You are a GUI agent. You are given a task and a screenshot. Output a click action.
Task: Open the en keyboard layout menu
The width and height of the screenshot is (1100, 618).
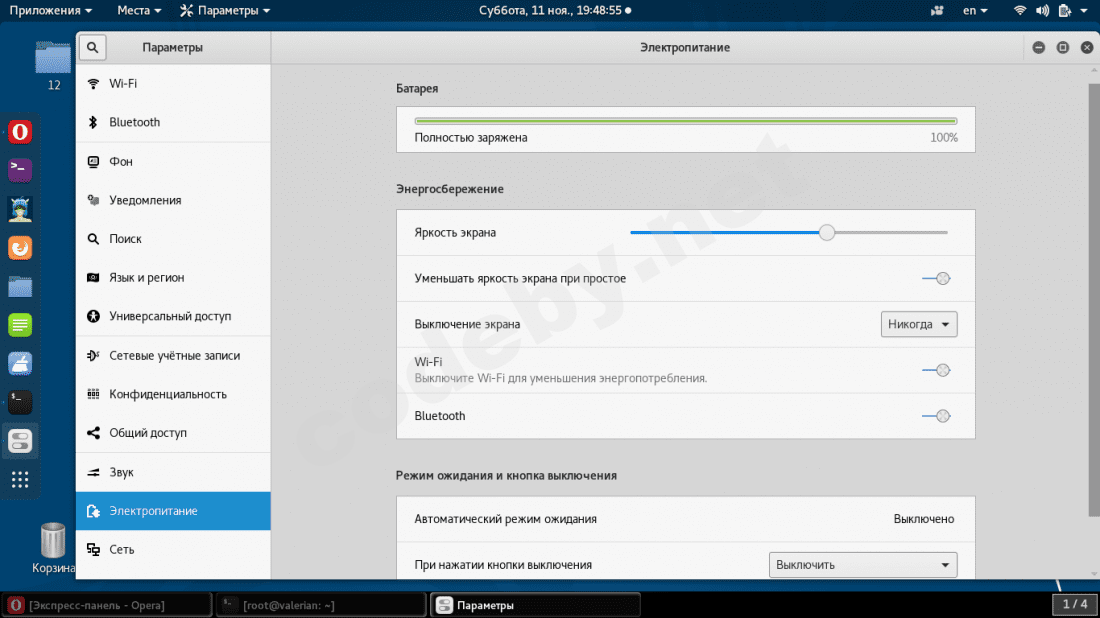pos(975,11)
